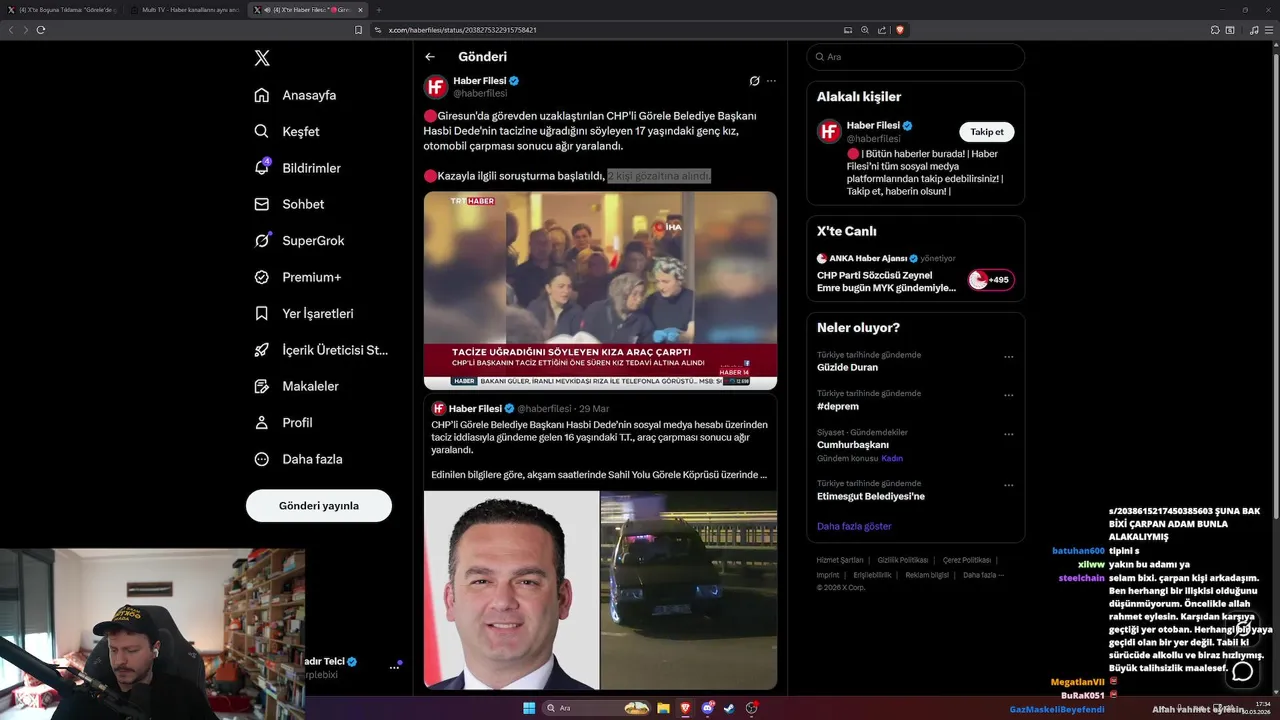Click the Grok icon on the post
Viewport: 1280px width, 720px height.
[x=755, y=81]
